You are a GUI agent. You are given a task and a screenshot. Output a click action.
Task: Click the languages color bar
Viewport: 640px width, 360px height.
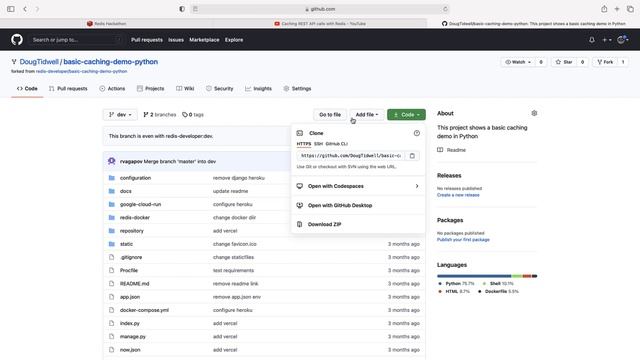(487, 276)
